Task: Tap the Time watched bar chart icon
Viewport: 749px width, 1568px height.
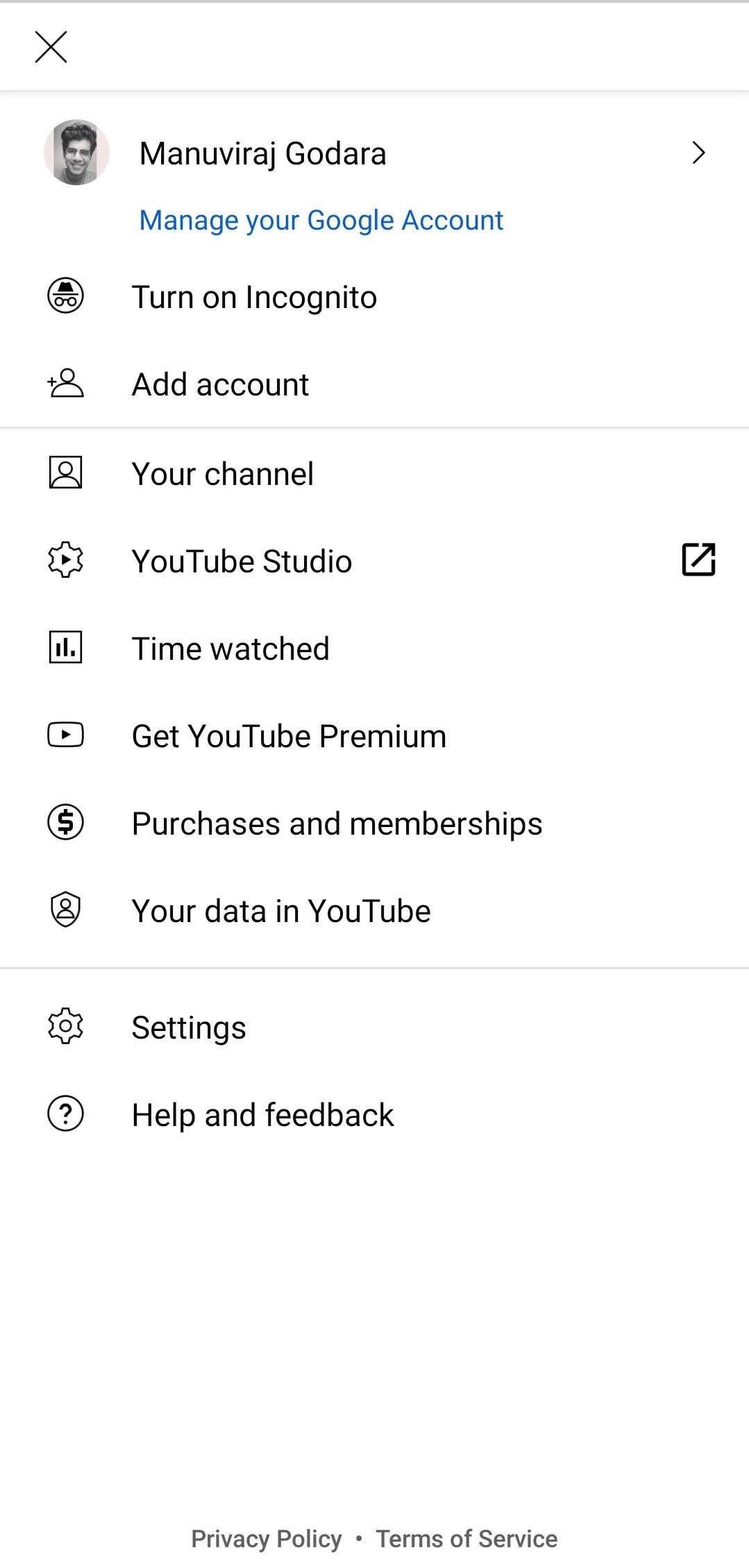Action: (65, 647)
